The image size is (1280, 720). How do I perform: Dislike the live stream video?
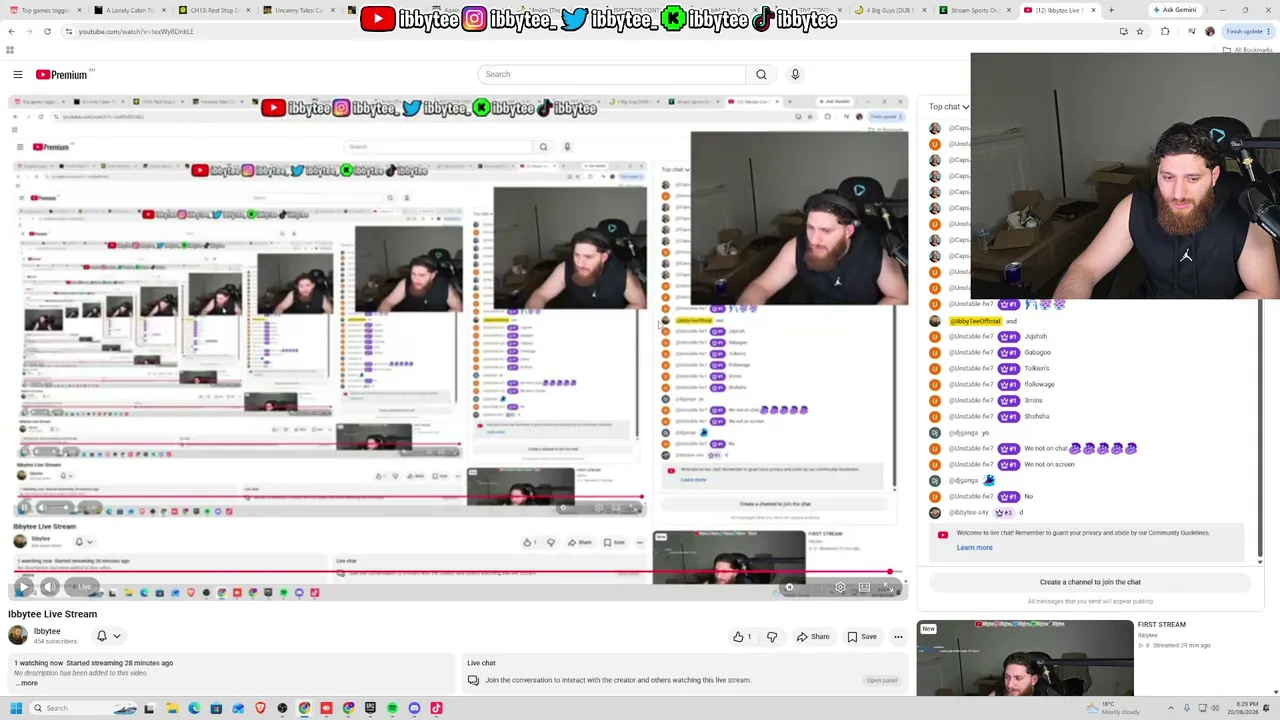coord(772,637)
